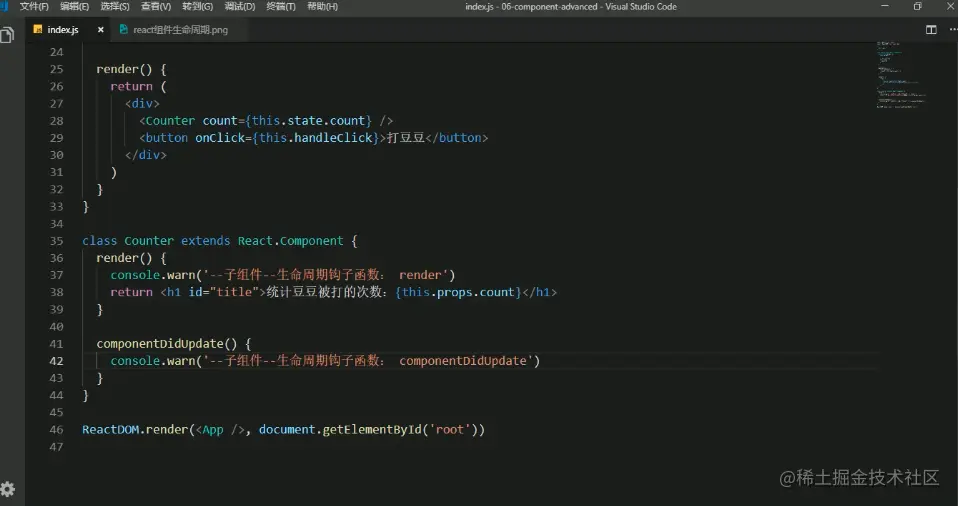Click line number 46 in the gutter
Screen dimensions: 958x506
[56, 430]
